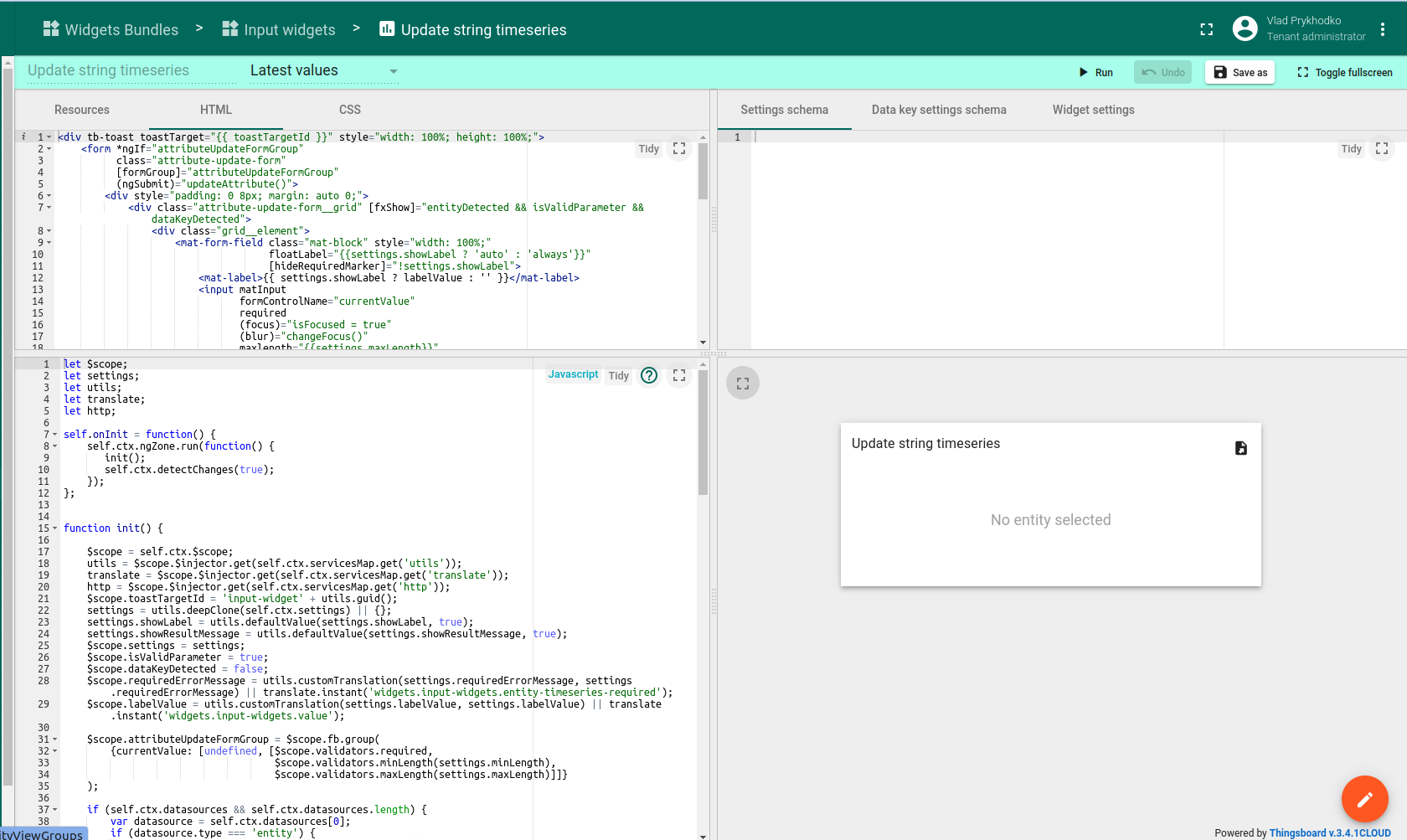Image resolution: width=1407 pixels, height=840 pixels.
Task: Expand the widget preview panel fullscreen
Action: pos(742,383)
